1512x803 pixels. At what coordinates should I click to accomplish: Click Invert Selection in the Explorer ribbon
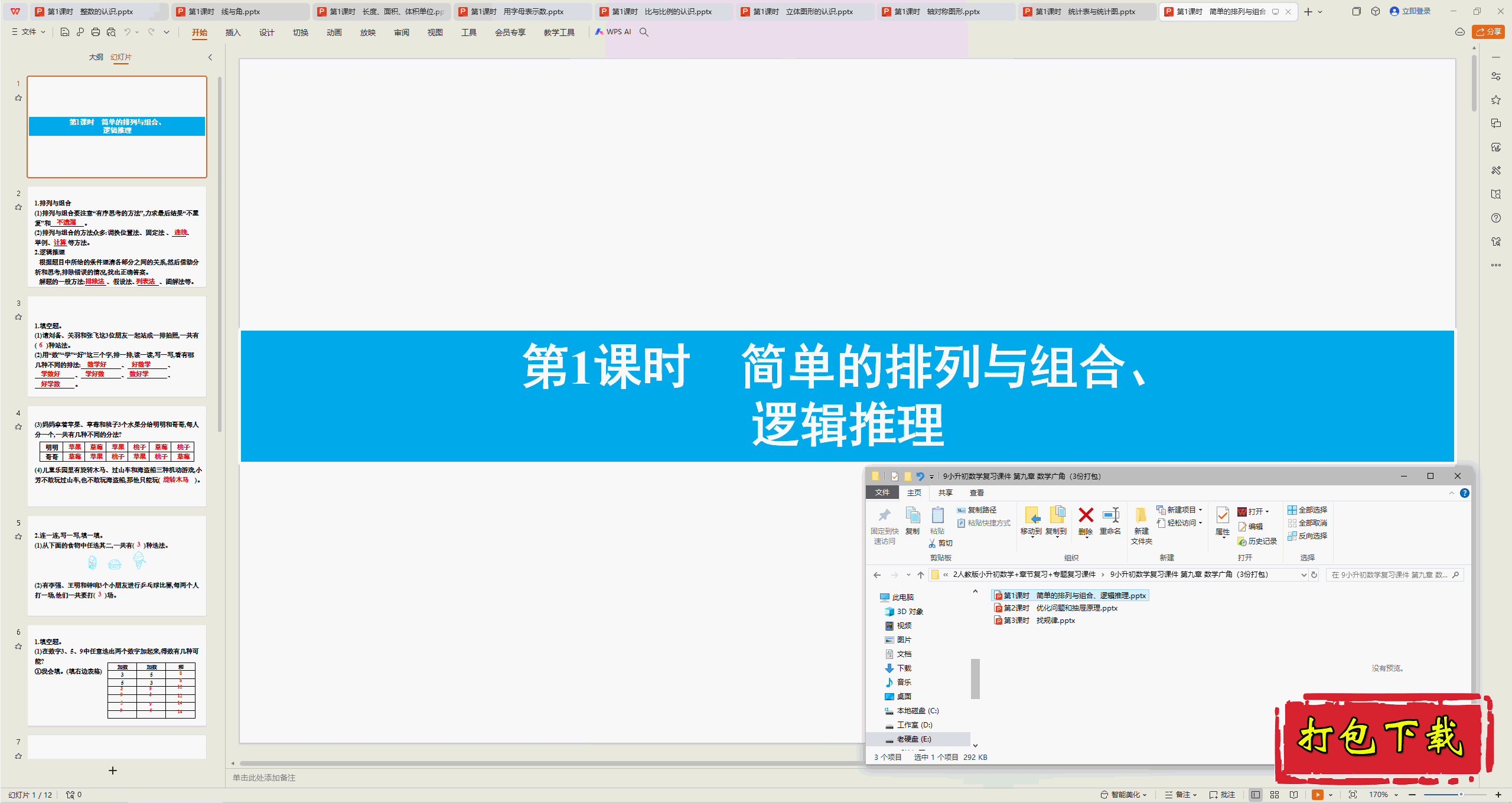pos(1307,536)
